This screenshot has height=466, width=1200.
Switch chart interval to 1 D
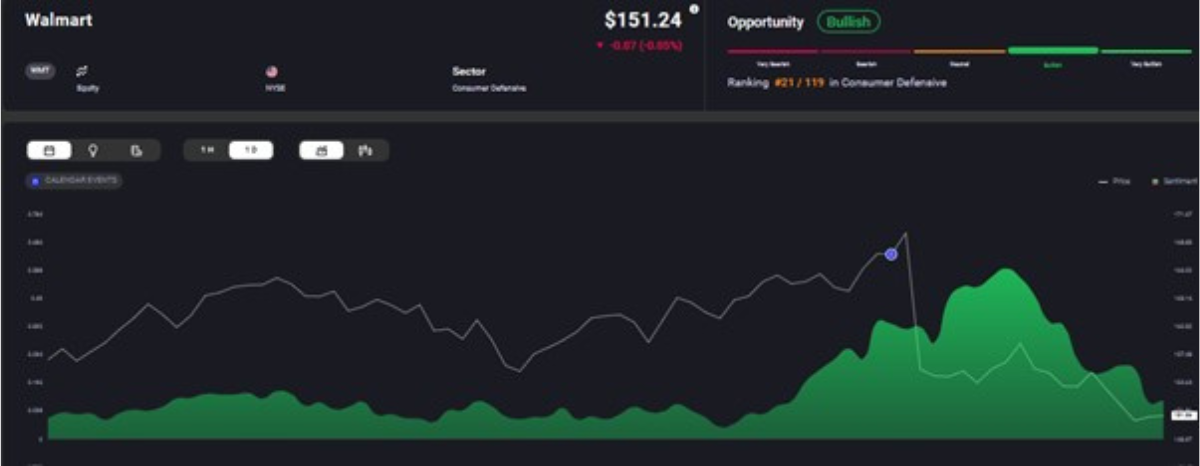(251, 150)
